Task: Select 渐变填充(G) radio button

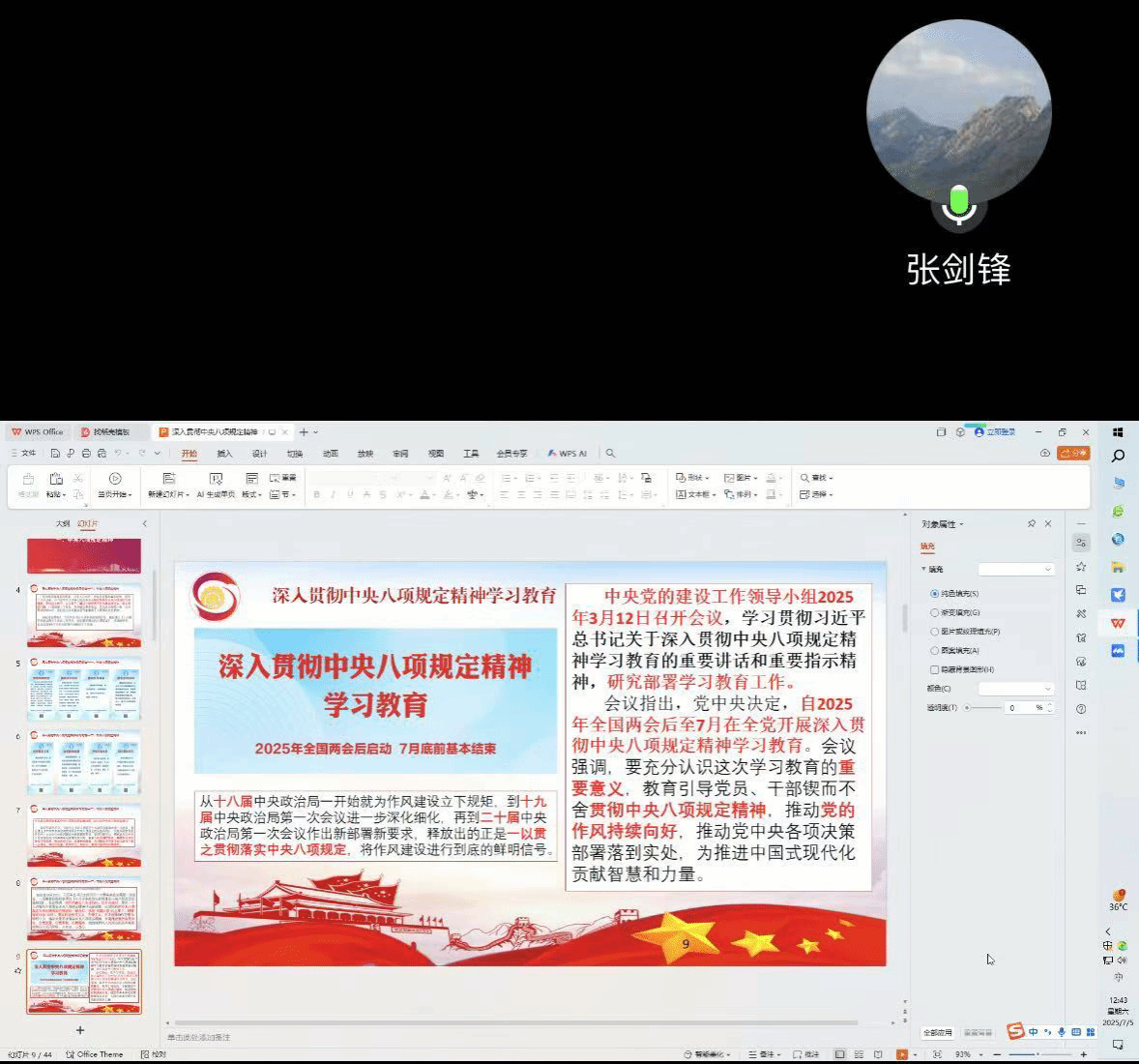Action: point(935,612)
